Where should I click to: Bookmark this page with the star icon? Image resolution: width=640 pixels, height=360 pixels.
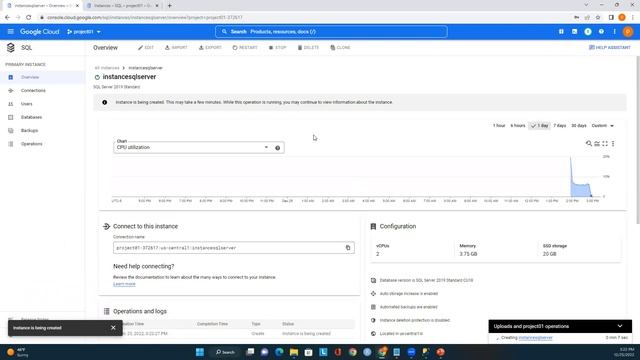pos(598,18)
